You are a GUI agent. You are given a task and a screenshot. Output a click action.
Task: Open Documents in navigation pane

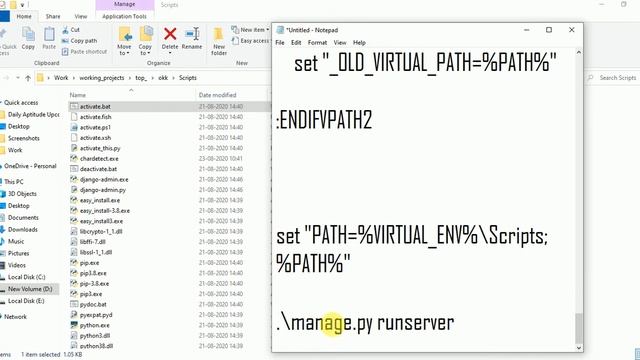point(23,218)
